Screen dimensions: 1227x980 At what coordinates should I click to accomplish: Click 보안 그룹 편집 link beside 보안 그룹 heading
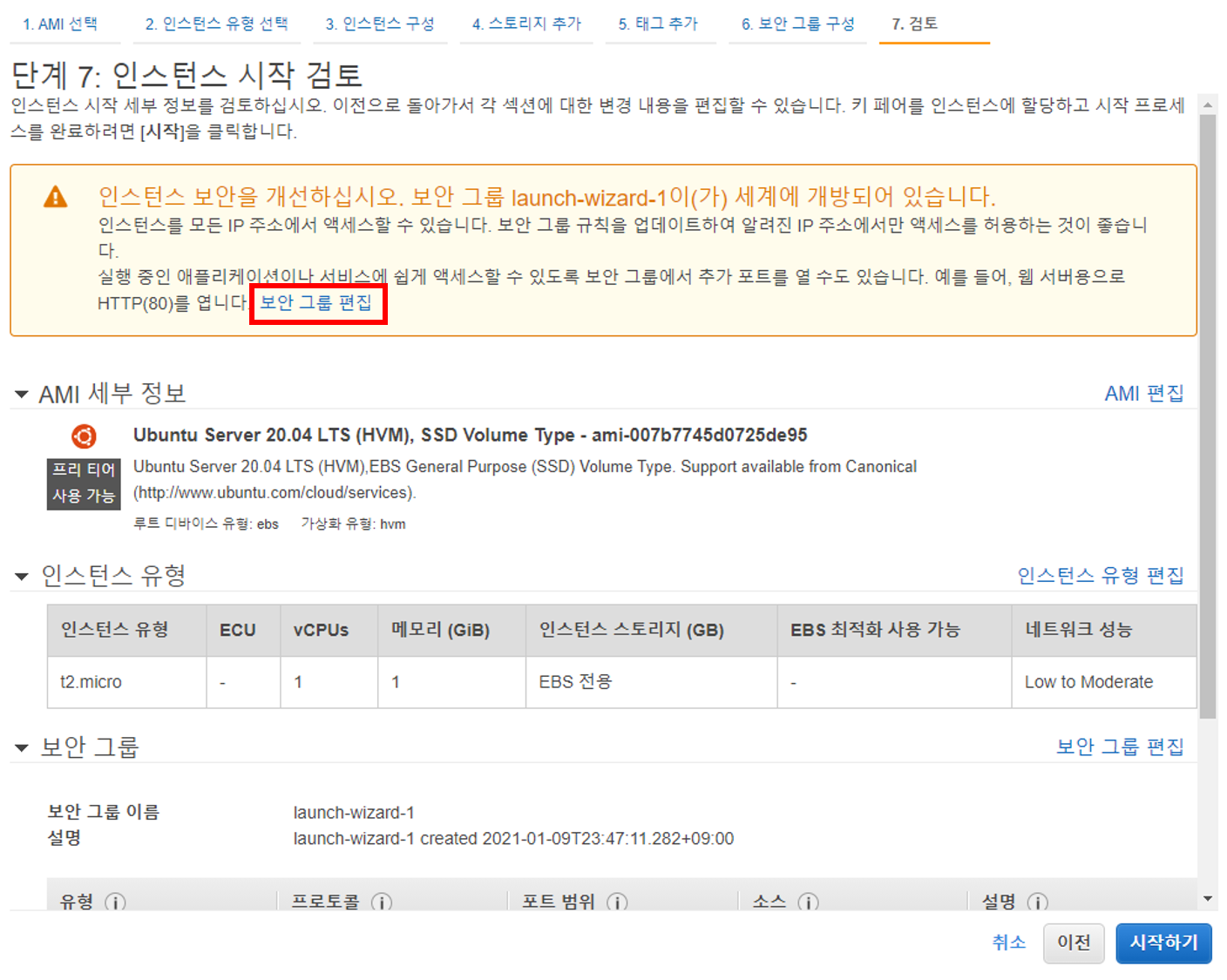[1120, 747]
